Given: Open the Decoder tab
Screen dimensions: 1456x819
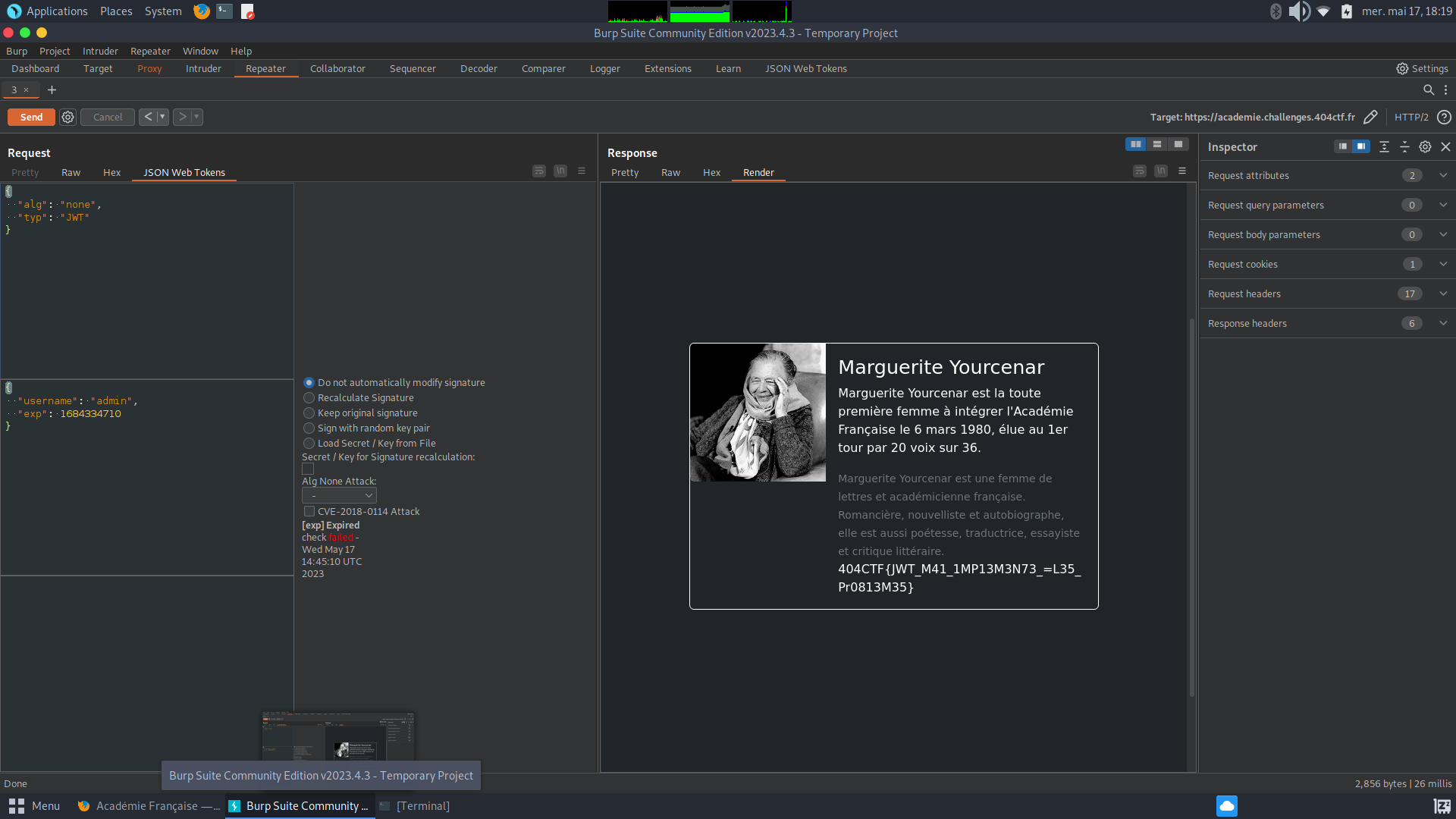Looking at the screenshot, I should (x=479, y=68).
